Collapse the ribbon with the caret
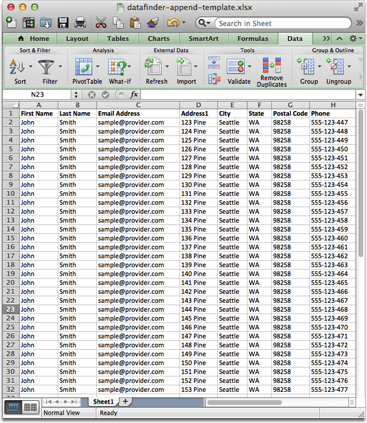 339,39
